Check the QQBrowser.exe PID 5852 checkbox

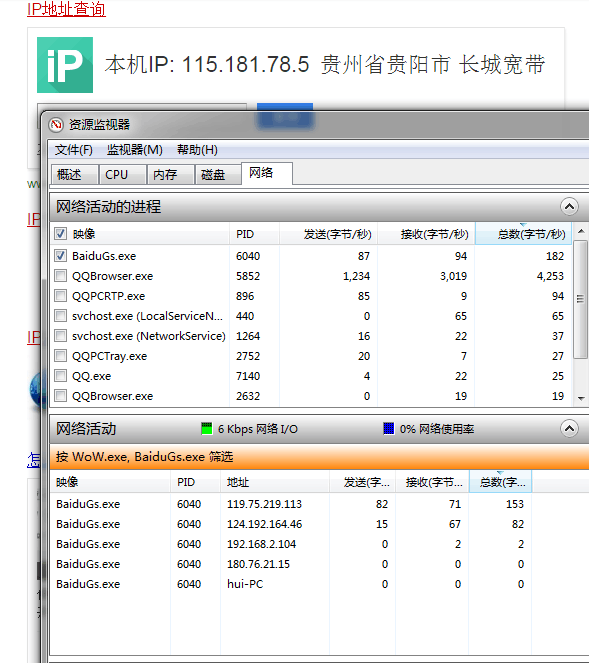[x=60, y=276]
